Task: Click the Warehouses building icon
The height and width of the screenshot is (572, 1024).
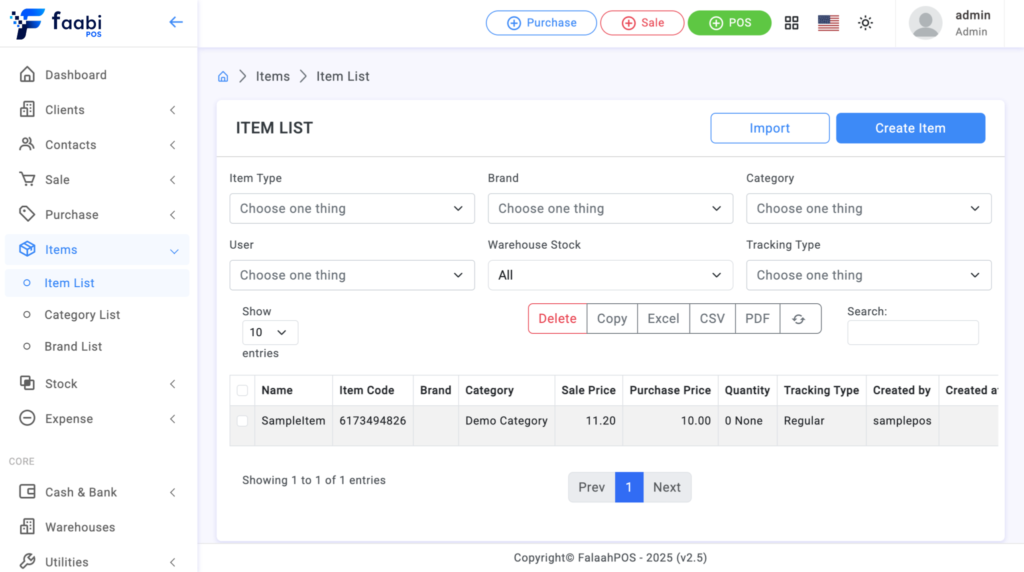Action: tap(27, 526)
